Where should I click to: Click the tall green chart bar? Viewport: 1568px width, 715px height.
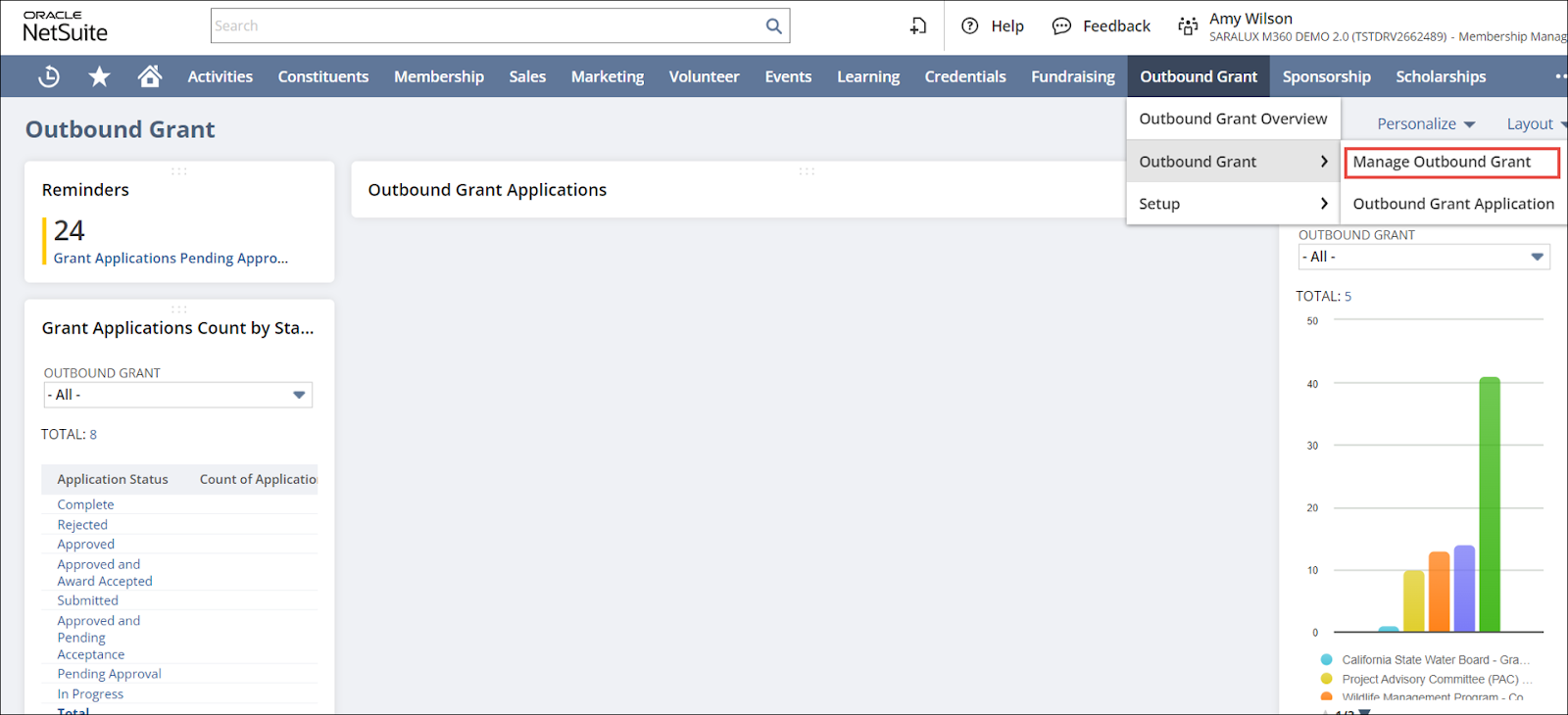[1490, 504]
